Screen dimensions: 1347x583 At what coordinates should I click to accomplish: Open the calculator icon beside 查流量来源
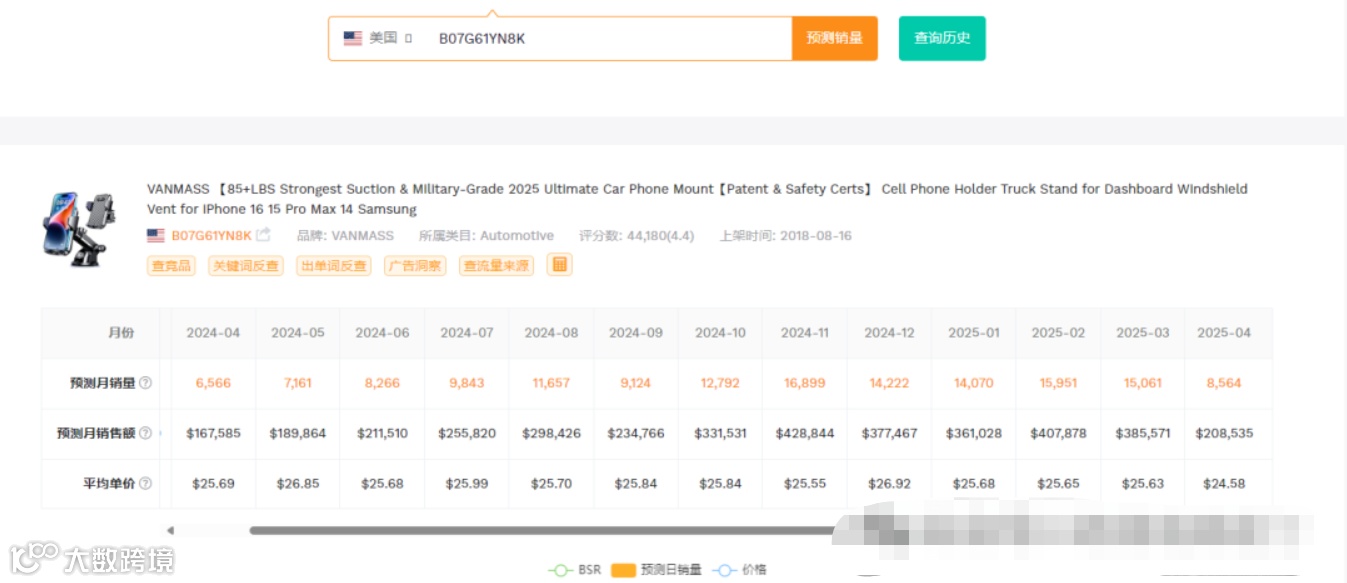560,265
